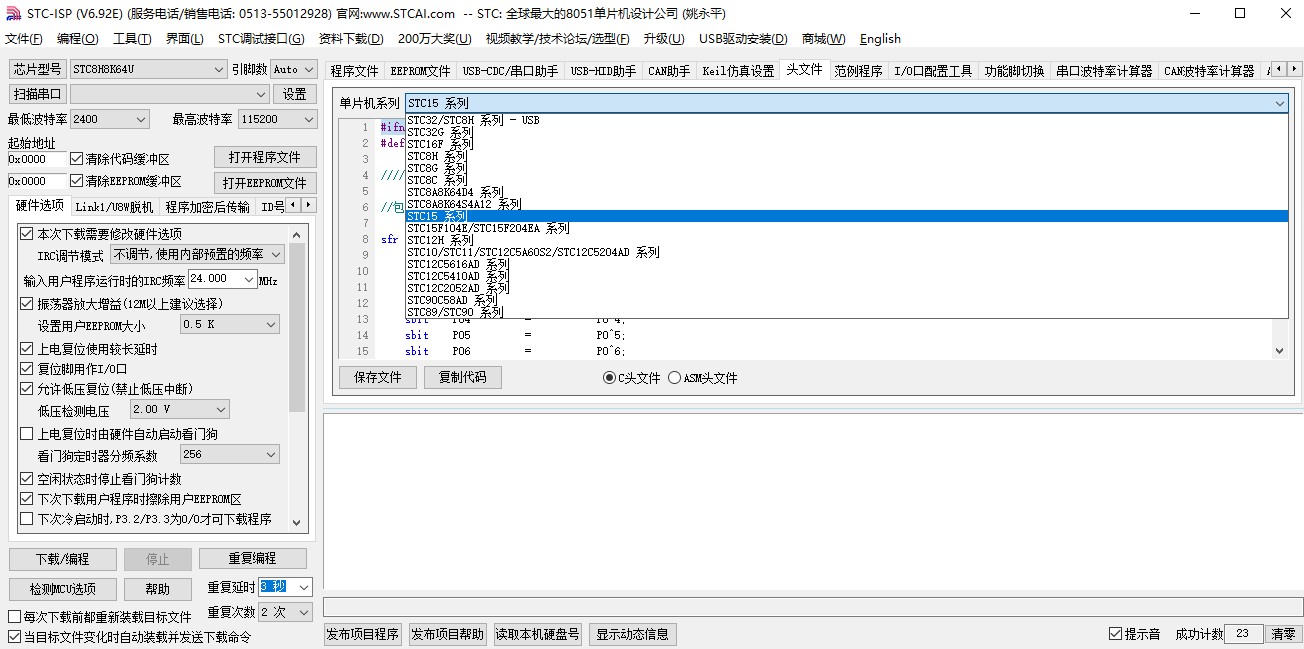Toggle 下次下载用户程序时擦除用户EEPROM区
The height and width of the screenshot is (649, 1304).
click(27, 499)
